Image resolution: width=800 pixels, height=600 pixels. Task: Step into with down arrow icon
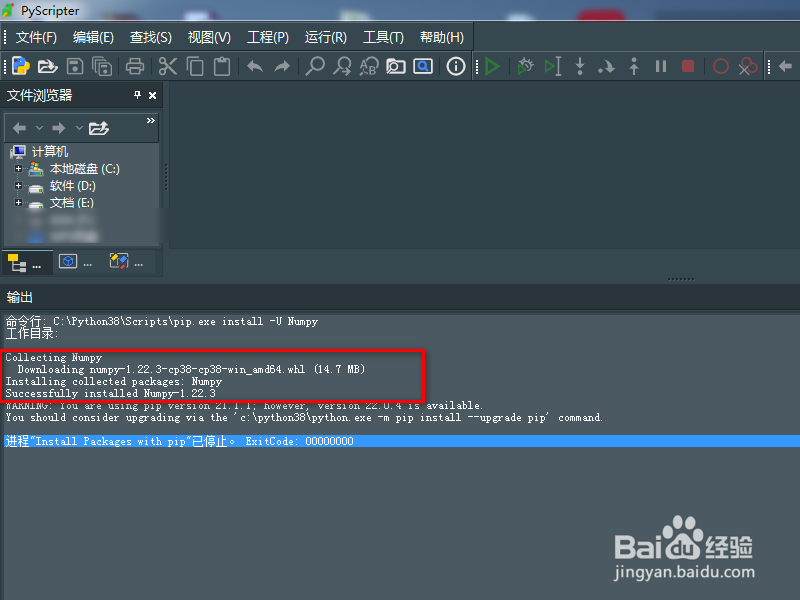580,66
